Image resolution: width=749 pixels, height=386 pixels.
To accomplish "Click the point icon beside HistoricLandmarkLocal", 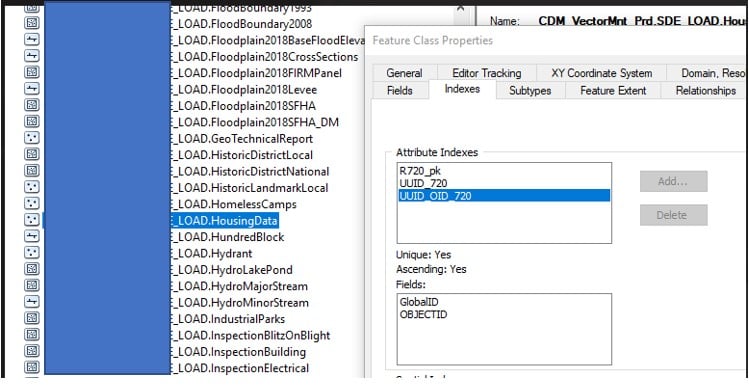I will 32,187.
